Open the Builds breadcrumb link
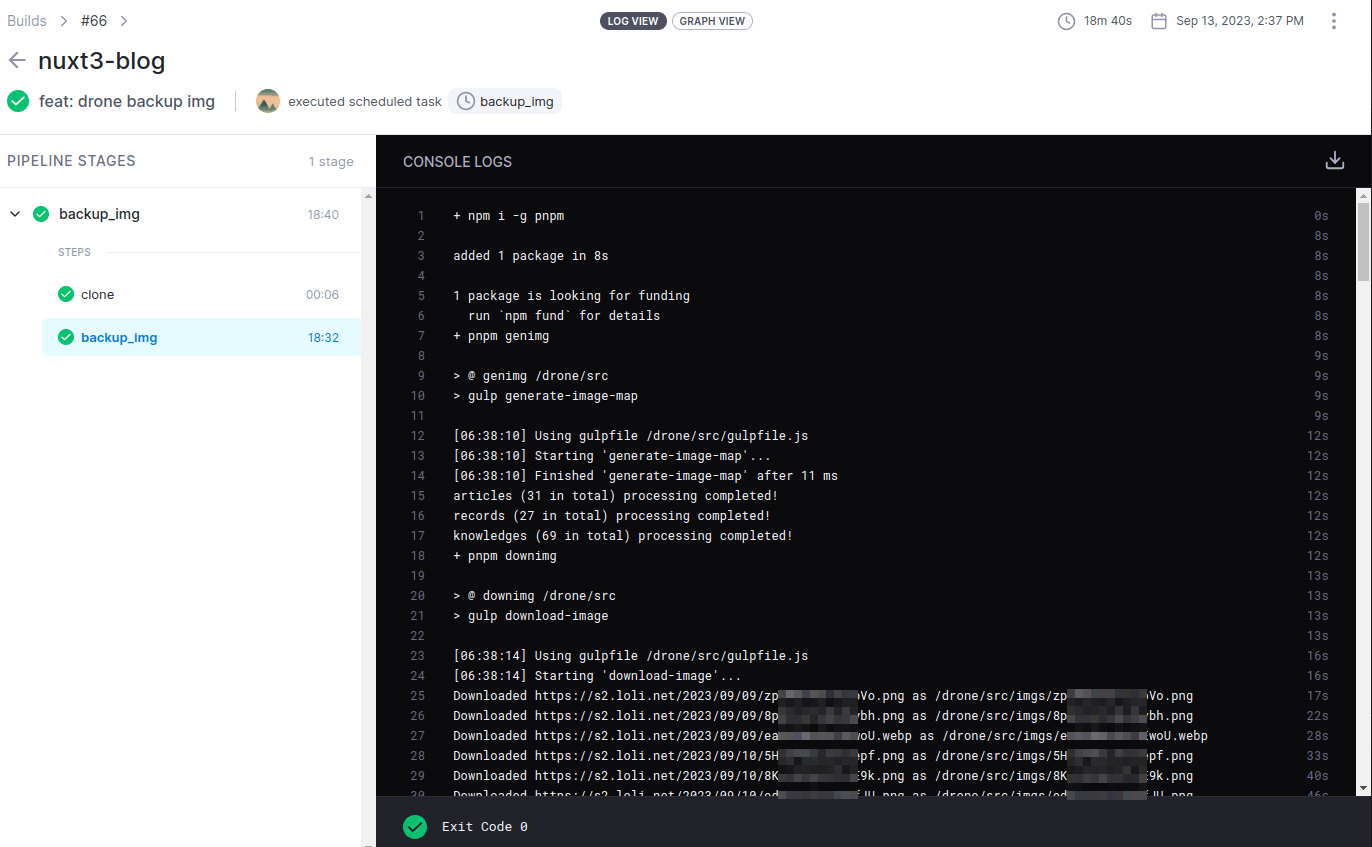1372x847 pixels. (27, 21)
